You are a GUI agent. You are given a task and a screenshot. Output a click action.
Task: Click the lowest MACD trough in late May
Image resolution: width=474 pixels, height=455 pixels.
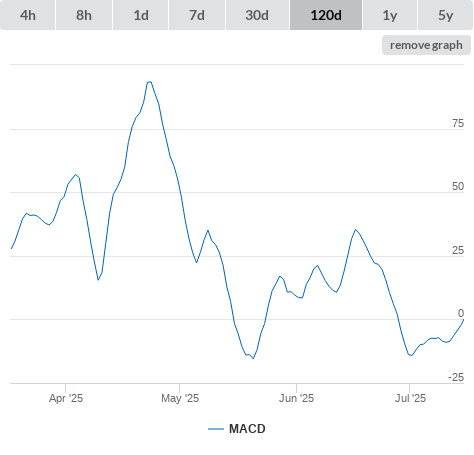coord(254,358)
